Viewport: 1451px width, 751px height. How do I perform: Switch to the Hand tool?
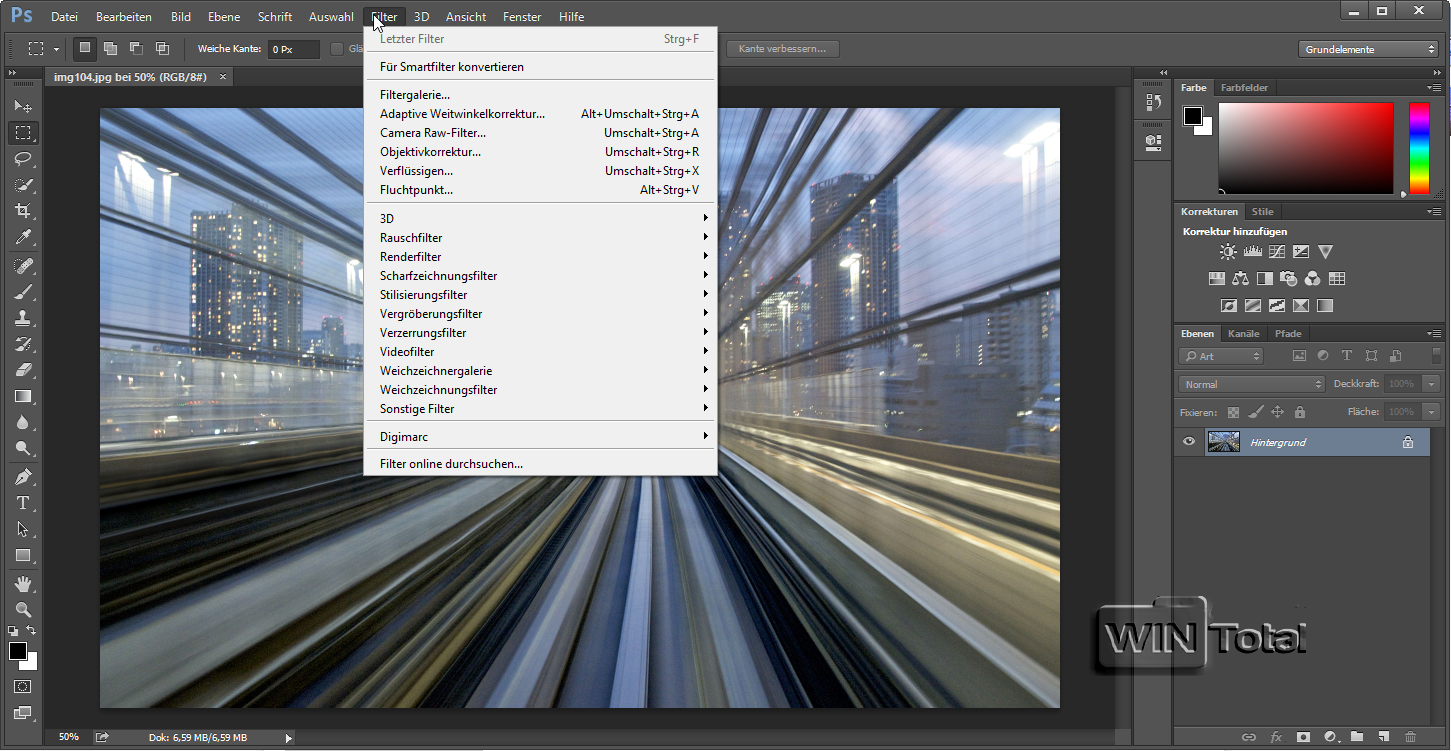[x=23, y=583]
